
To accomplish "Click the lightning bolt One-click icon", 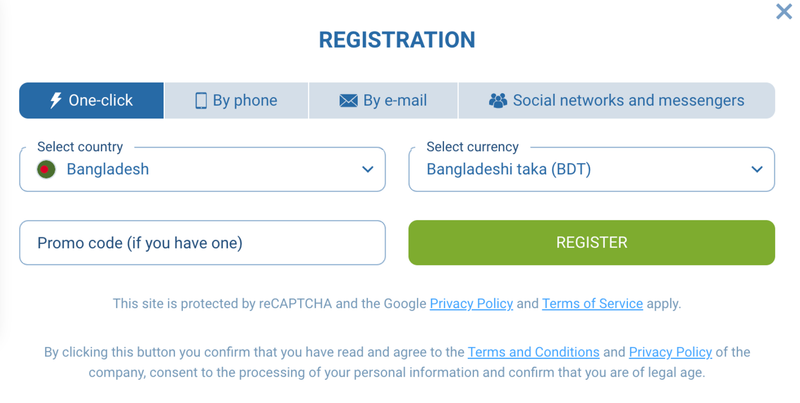I will click(56, 101).
